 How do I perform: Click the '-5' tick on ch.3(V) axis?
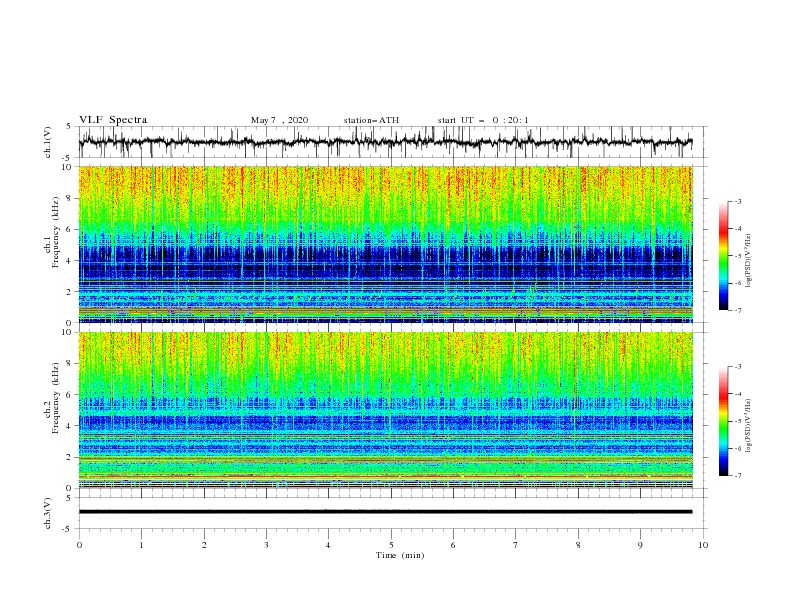pos(68,529)
